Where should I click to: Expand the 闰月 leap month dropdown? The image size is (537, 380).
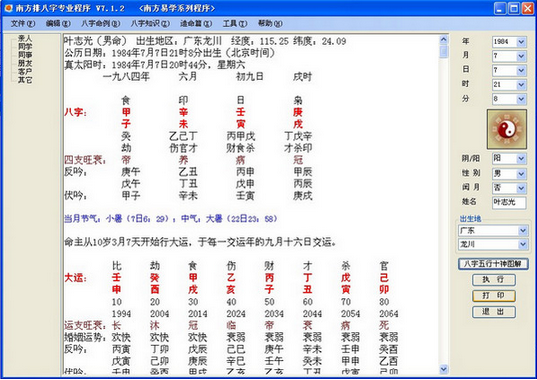(521, 188)
